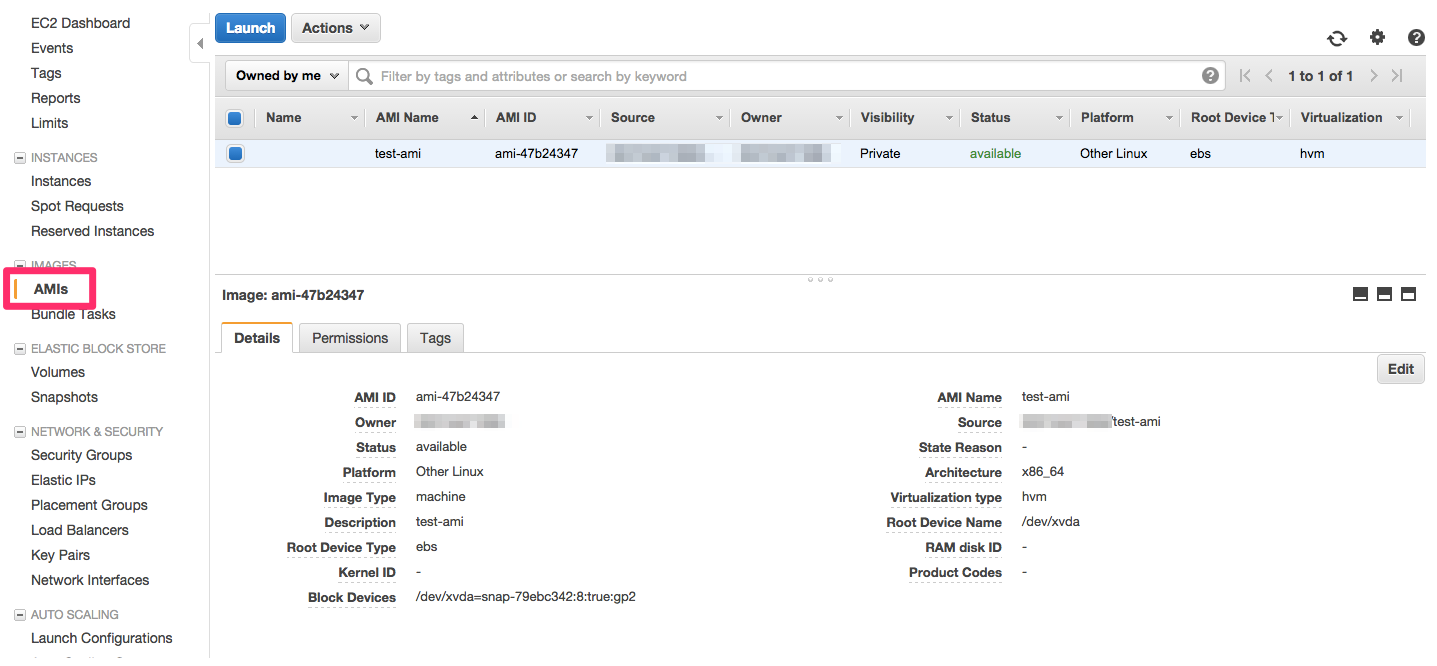Open the 'Owned by me' filter dropdown
The width and height of the screenshot is (1437, 666).
tap(287, 76)
